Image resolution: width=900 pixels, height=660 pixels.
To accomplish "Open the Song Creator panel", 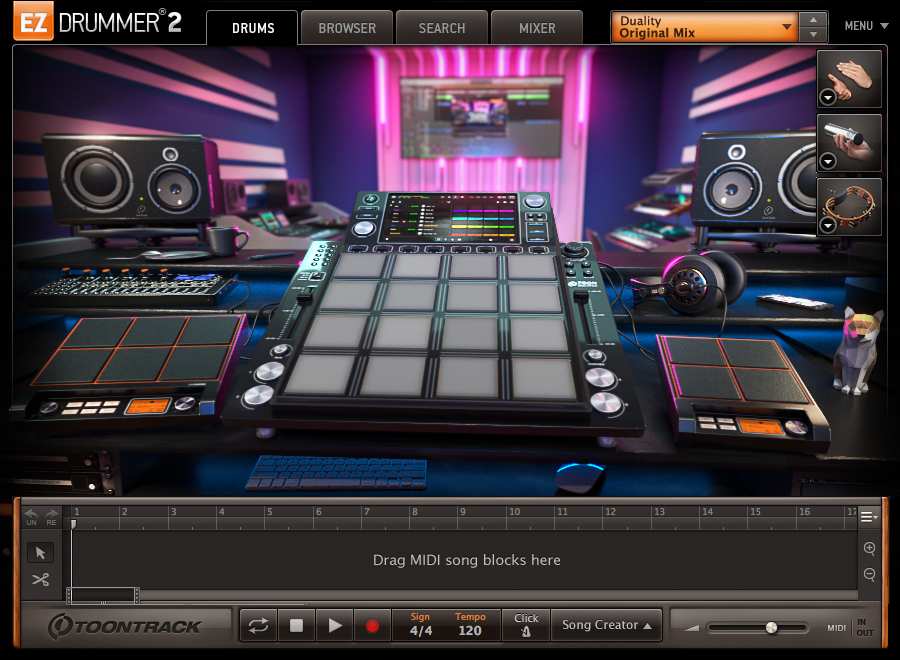I will coord(606,625).
